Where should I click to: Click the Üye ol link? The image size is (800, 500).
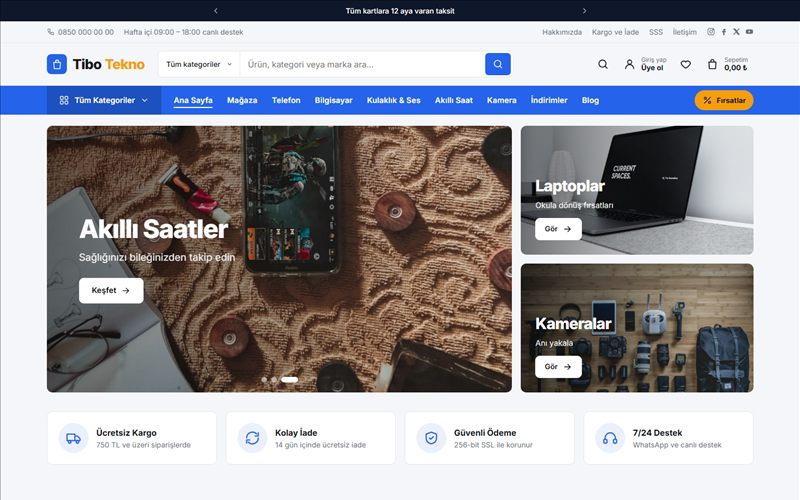tap(652, 68)
